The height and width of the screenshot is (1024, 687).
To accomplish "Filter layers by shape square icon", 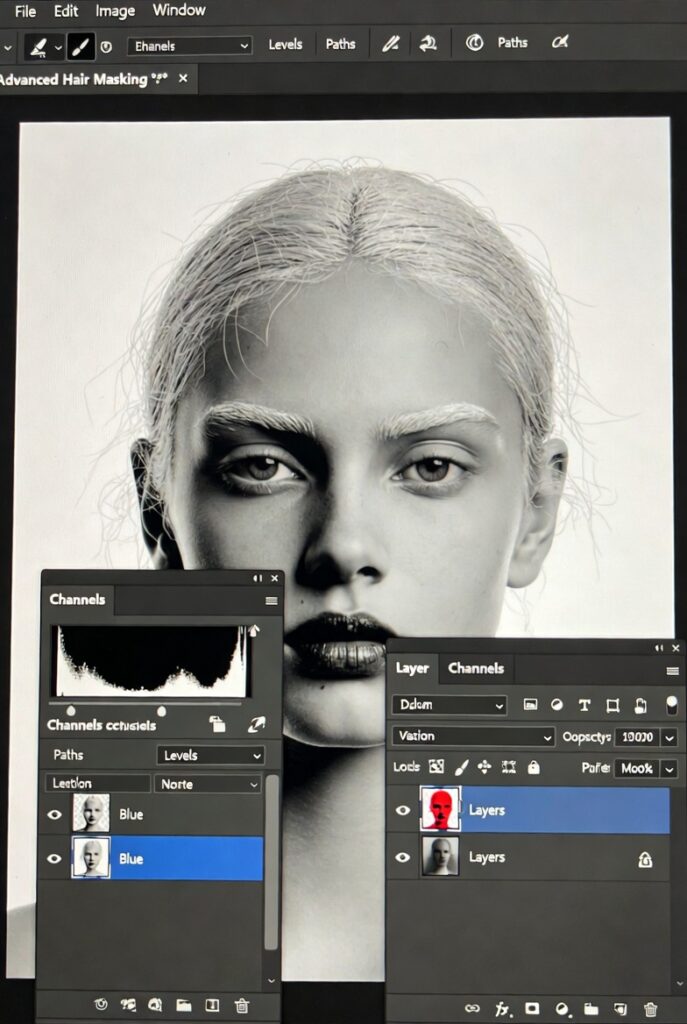I will click(x=613, y=705).
